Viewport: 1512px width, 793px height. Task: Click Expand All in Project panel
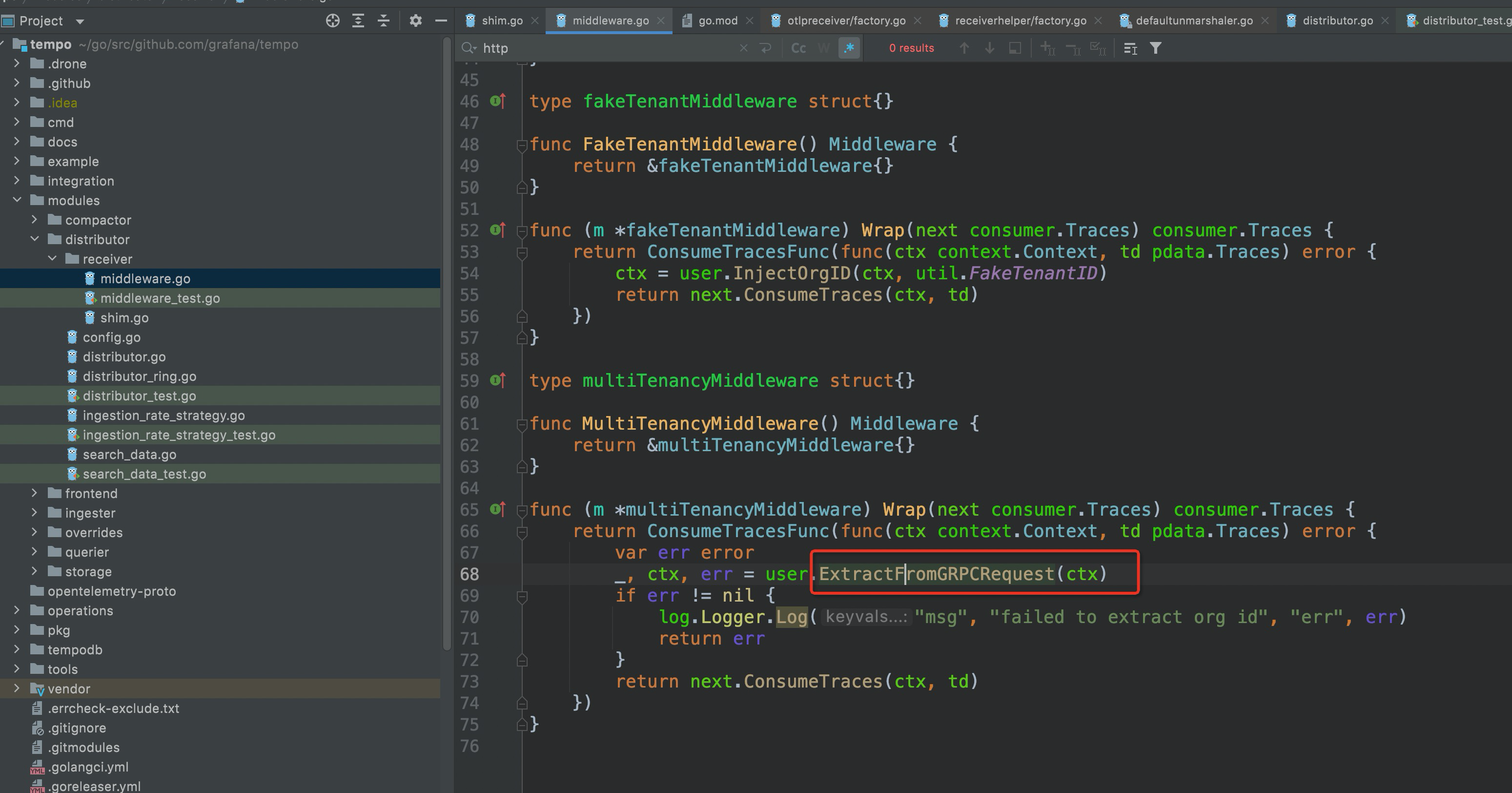point(358,21)
